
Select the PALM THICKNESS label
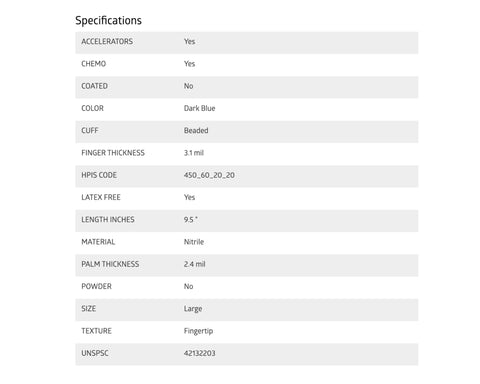point(110,264)
